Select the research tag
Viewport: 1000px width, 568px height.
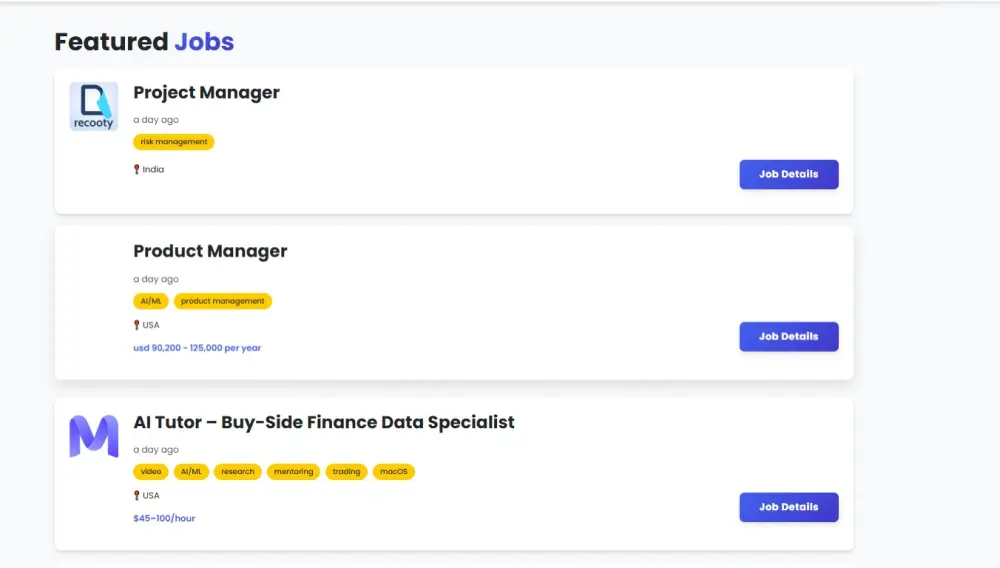(x=238, y=472)
